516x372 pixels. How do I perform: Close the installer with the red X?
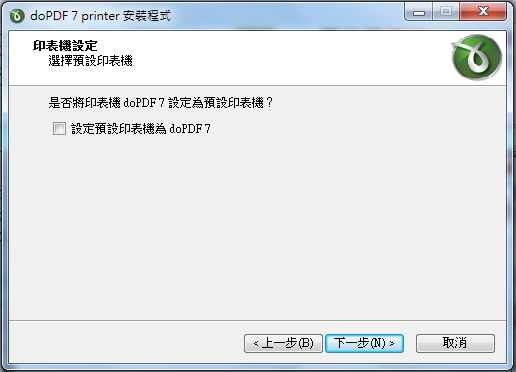pyautogui.click(x=483, y=12)
